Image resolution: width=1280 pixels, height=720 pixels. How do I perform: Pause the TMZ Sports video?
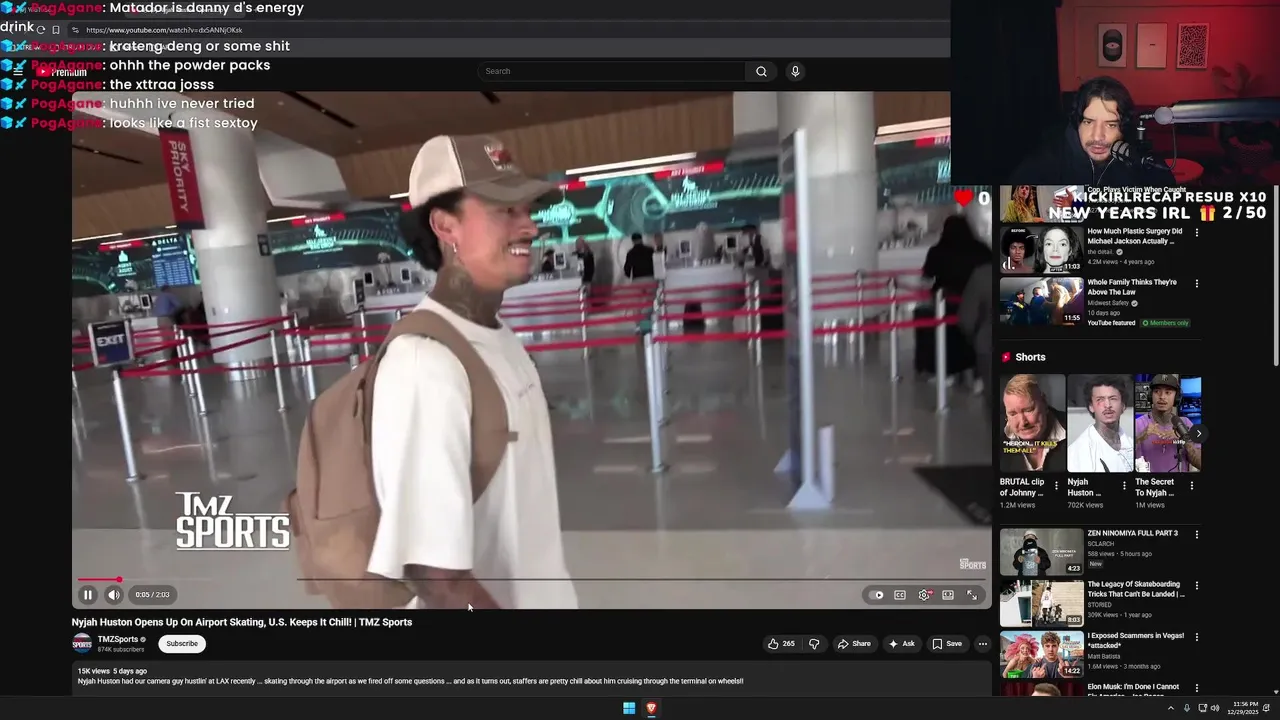pyautogui.click(x=88, y=595)
